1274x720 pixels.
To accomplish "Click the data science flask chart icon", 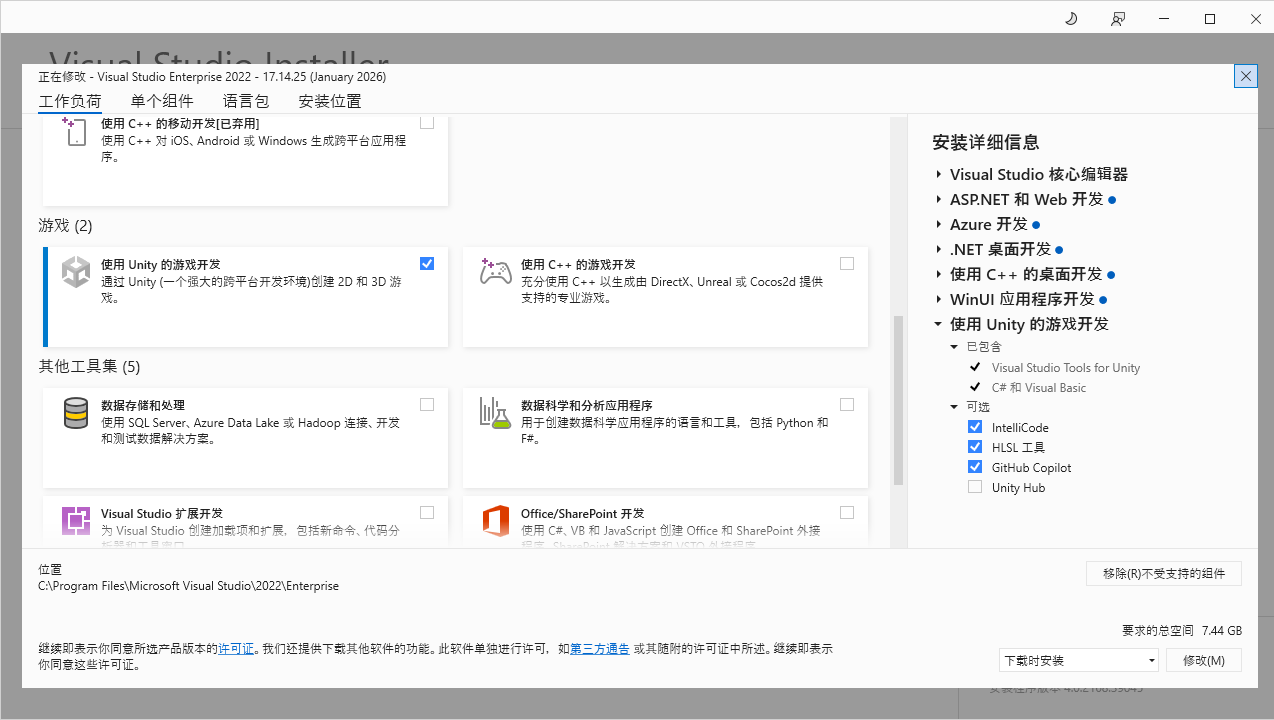I will tap(496, 413).
